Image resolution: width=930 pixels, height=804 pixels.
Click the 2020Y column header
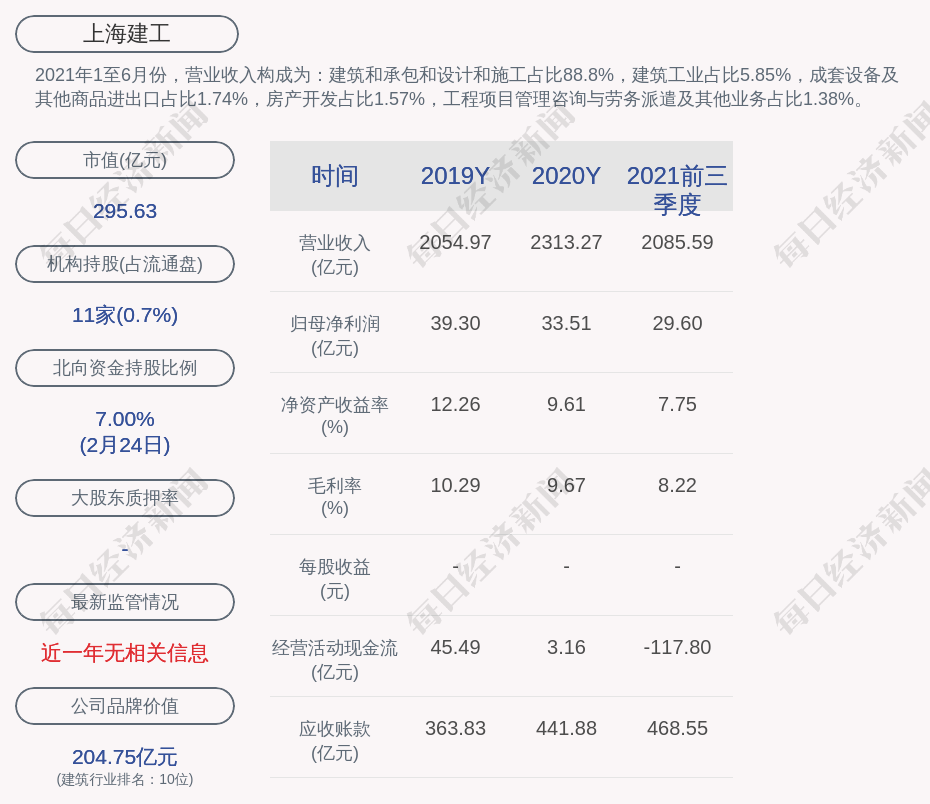(566, 176)
